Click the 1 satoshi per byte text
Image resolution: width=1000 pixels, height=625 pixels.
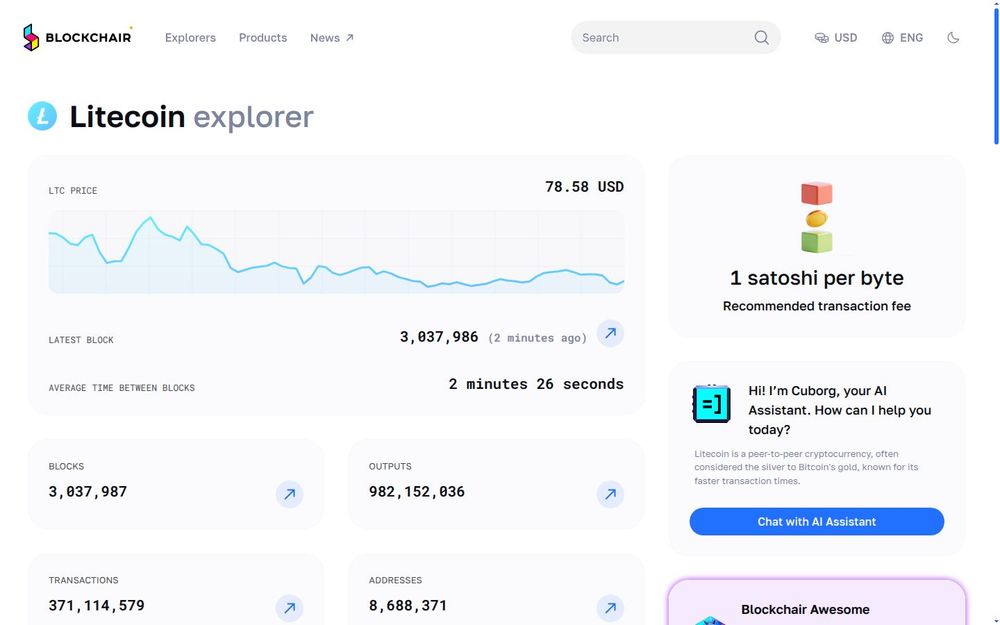click(816, 278)
